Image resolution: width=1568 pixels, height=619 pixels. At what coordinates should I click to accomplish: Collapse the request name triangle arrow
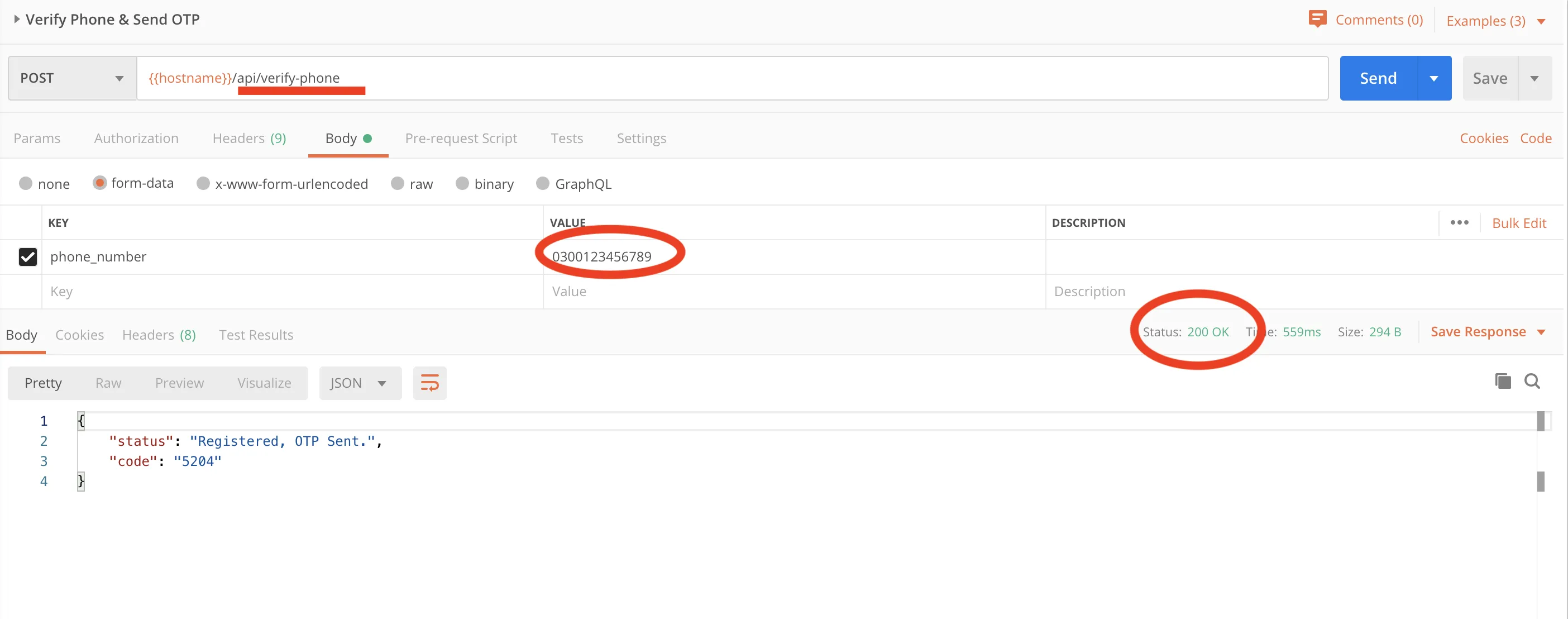click(x=16, y=19)
